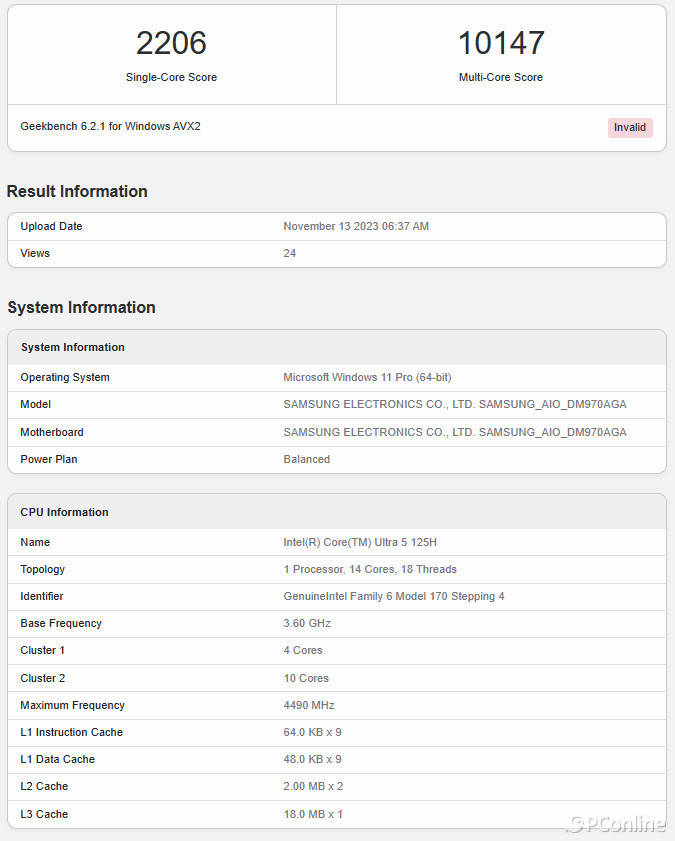This screenshot has height=841, width=675.
Task: Click the Upload Date row label
Action: (x=51, y=226)
